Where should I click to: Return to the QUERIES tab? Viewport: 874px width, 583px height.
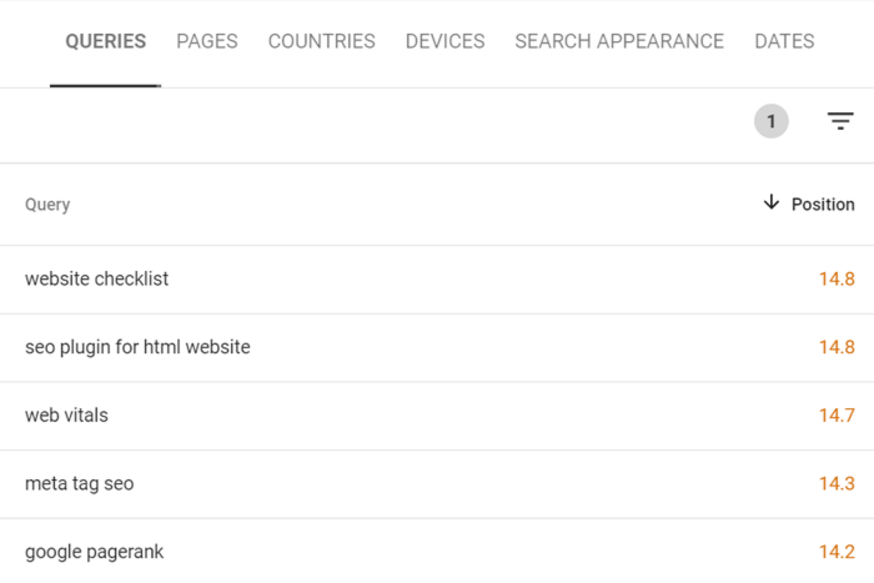tap(105, 41)
